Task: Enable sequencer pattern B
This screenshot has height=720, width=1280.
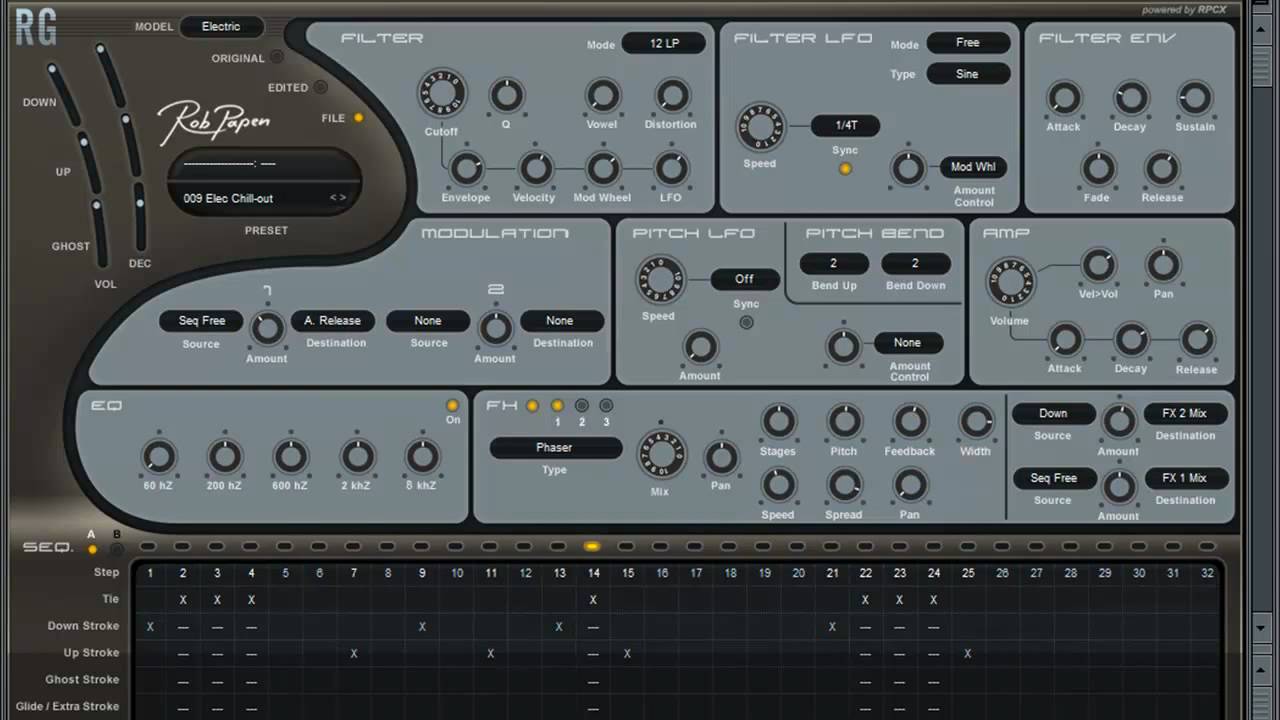Action: 116,549
